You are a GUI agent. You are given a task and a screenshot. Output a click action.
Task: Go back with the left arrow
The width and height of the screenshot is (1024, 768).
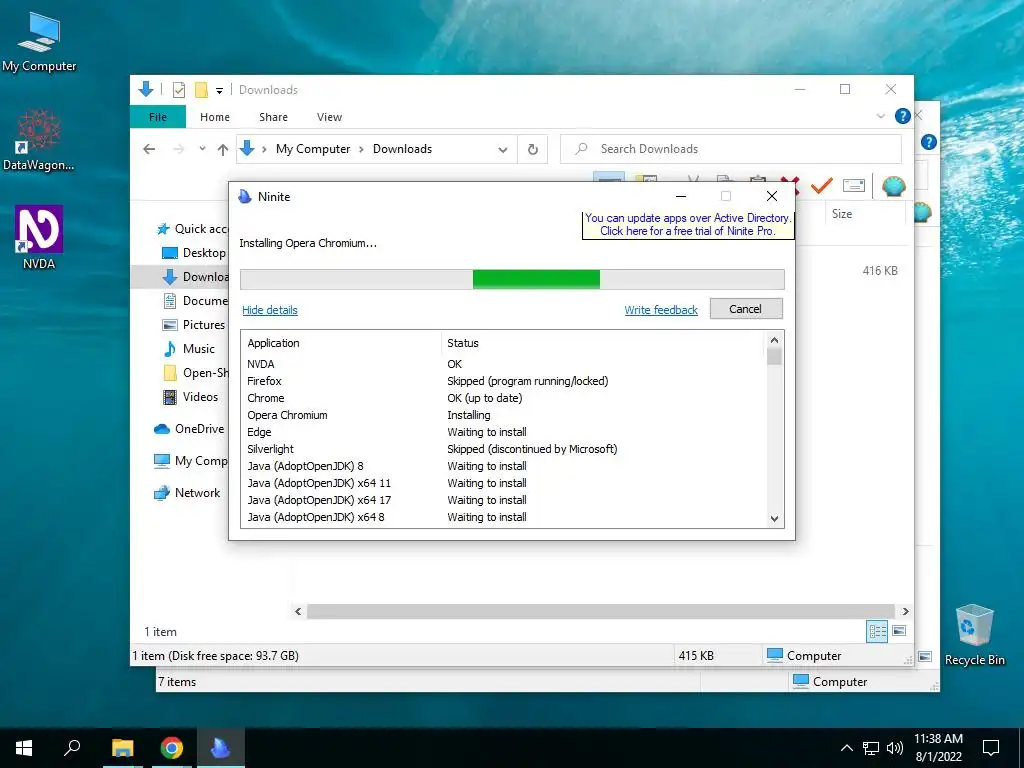click(149, 149)
